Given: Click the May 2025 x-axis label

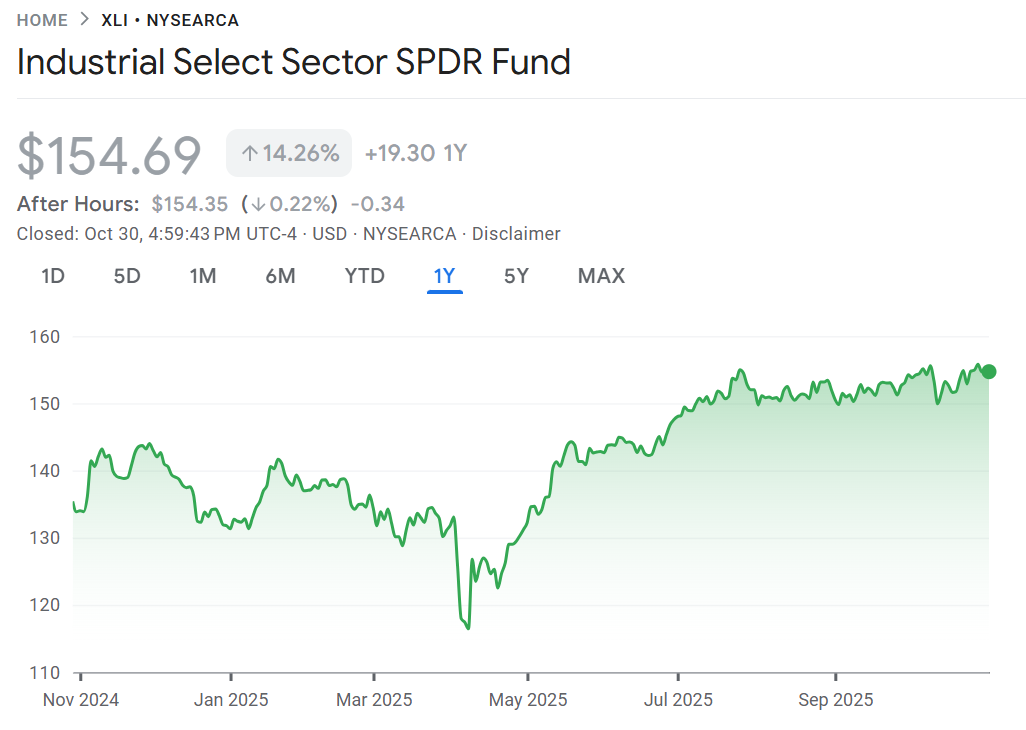Looking at the screenshot, I should 527,699.
